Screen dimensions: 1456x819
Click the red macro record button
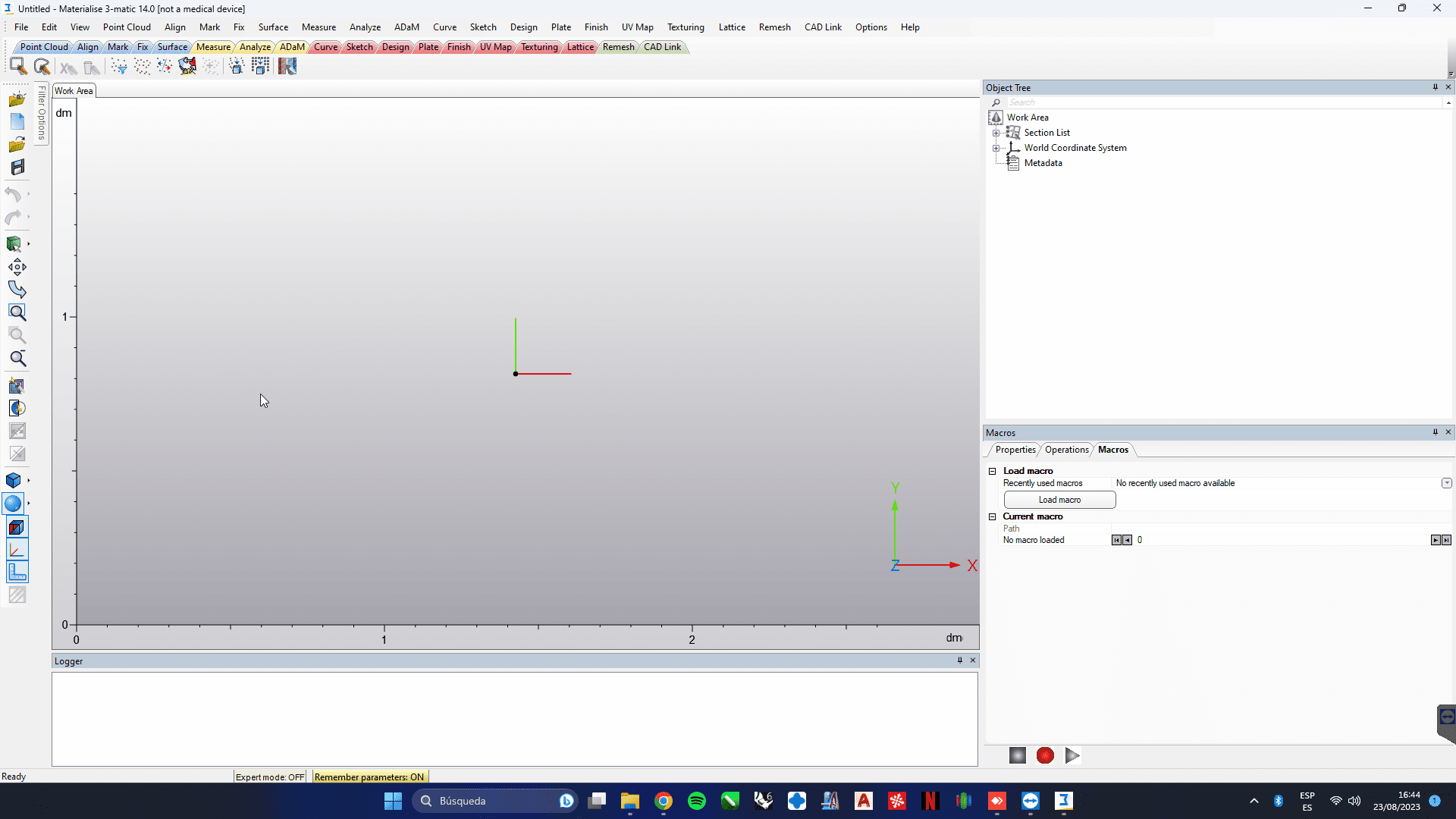1045,755
